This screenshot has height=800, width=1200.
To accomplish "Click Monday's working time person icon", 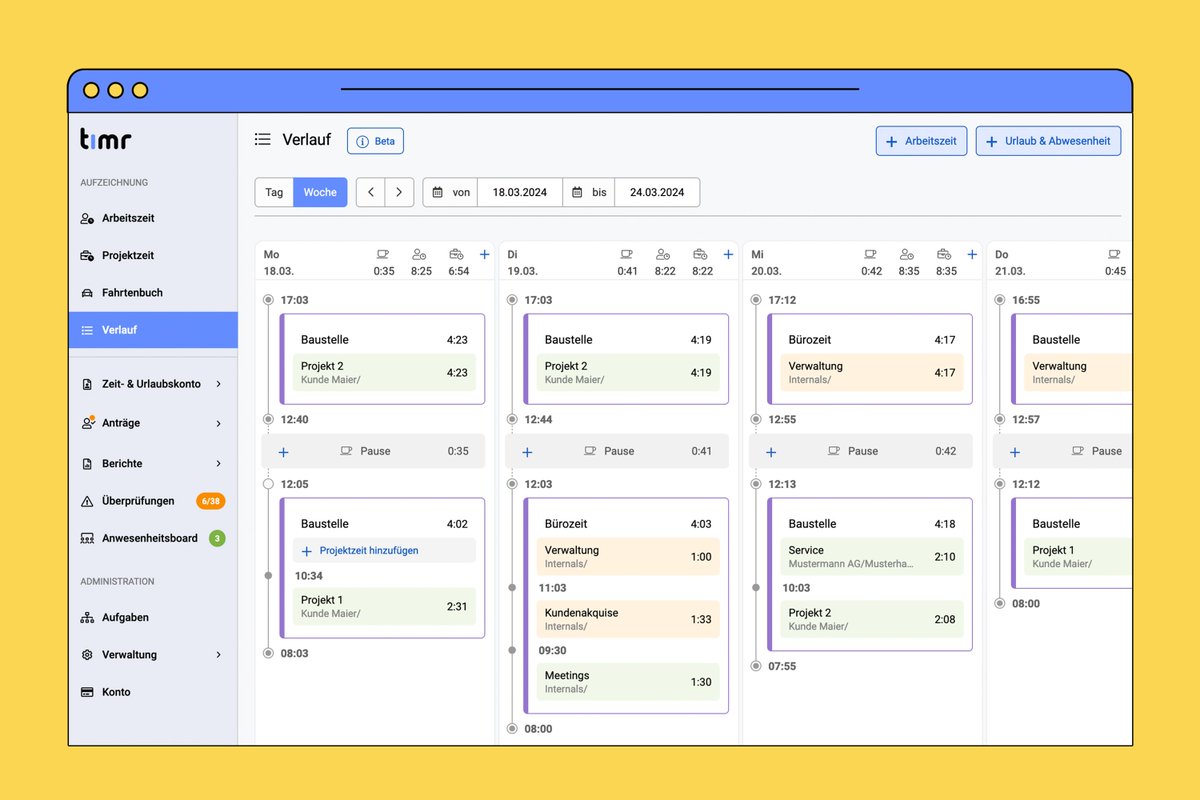I will [419, 255].
